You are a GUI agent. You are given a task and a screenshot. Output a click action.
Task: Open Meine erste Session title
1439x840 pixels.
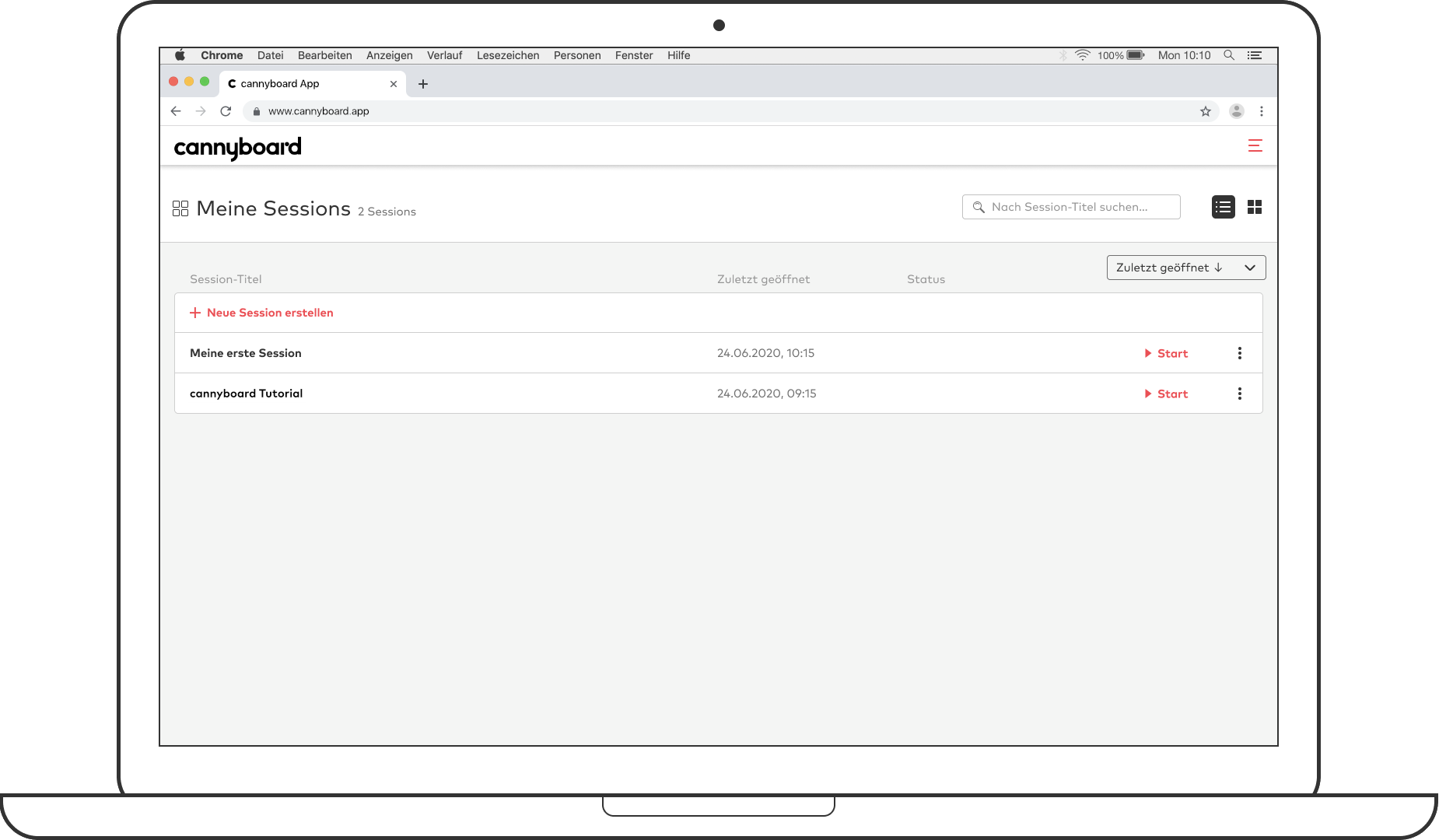(x=246, y=353)
